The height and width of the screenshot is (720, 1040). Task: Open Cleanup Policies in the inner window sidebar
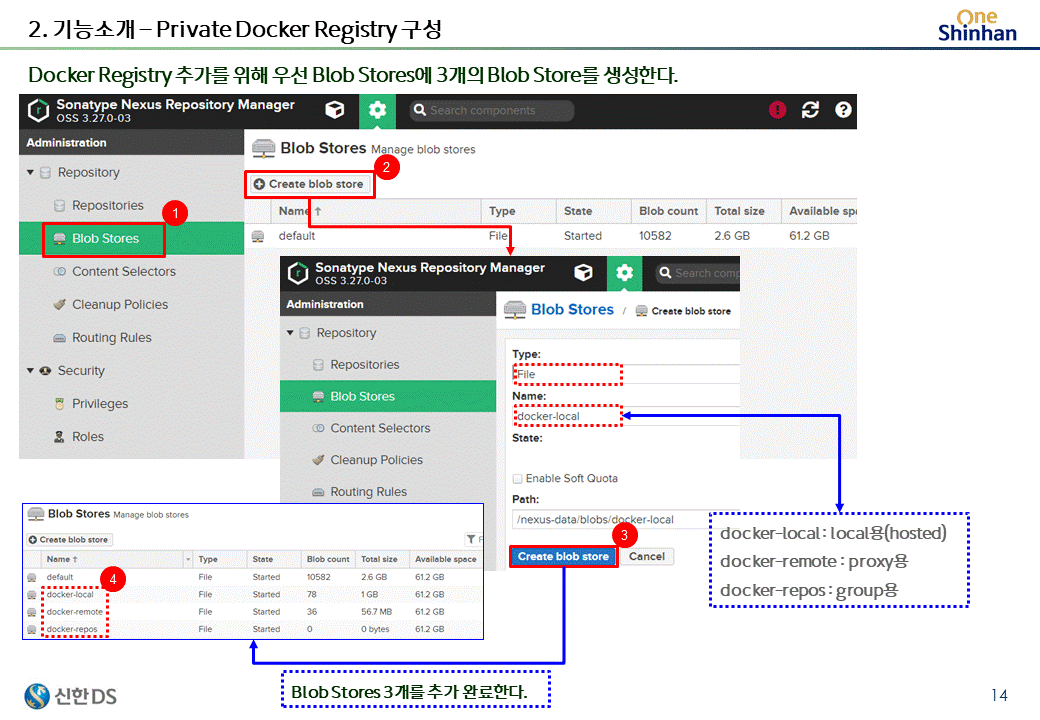click(376, 460)
